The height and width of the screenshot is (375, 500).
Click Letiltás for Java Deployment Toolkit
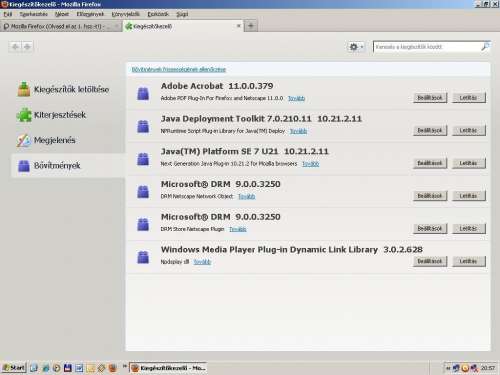click(x=468, y=130)
